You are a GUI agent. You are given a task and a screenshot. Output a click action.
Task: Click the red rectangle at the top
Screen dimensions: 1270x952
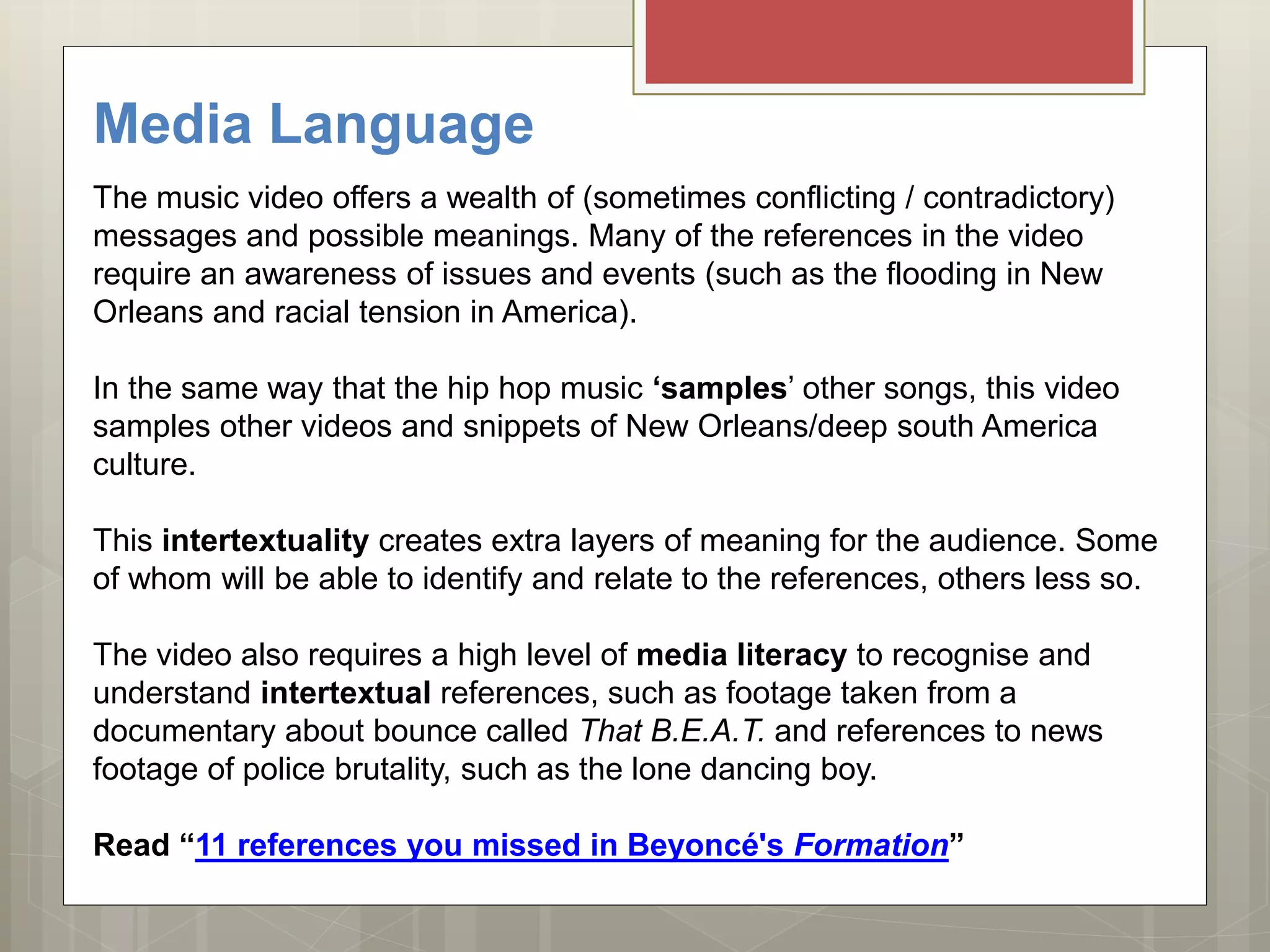click(x=889, y=41)
